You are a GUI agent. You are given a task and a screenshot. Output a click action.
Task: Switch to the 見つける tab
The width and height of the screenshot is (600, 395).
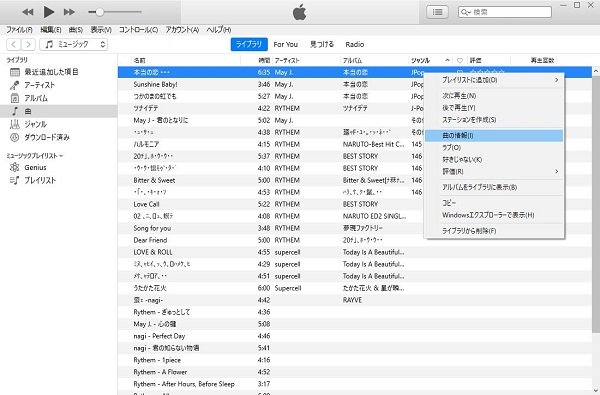pos(322,44)
